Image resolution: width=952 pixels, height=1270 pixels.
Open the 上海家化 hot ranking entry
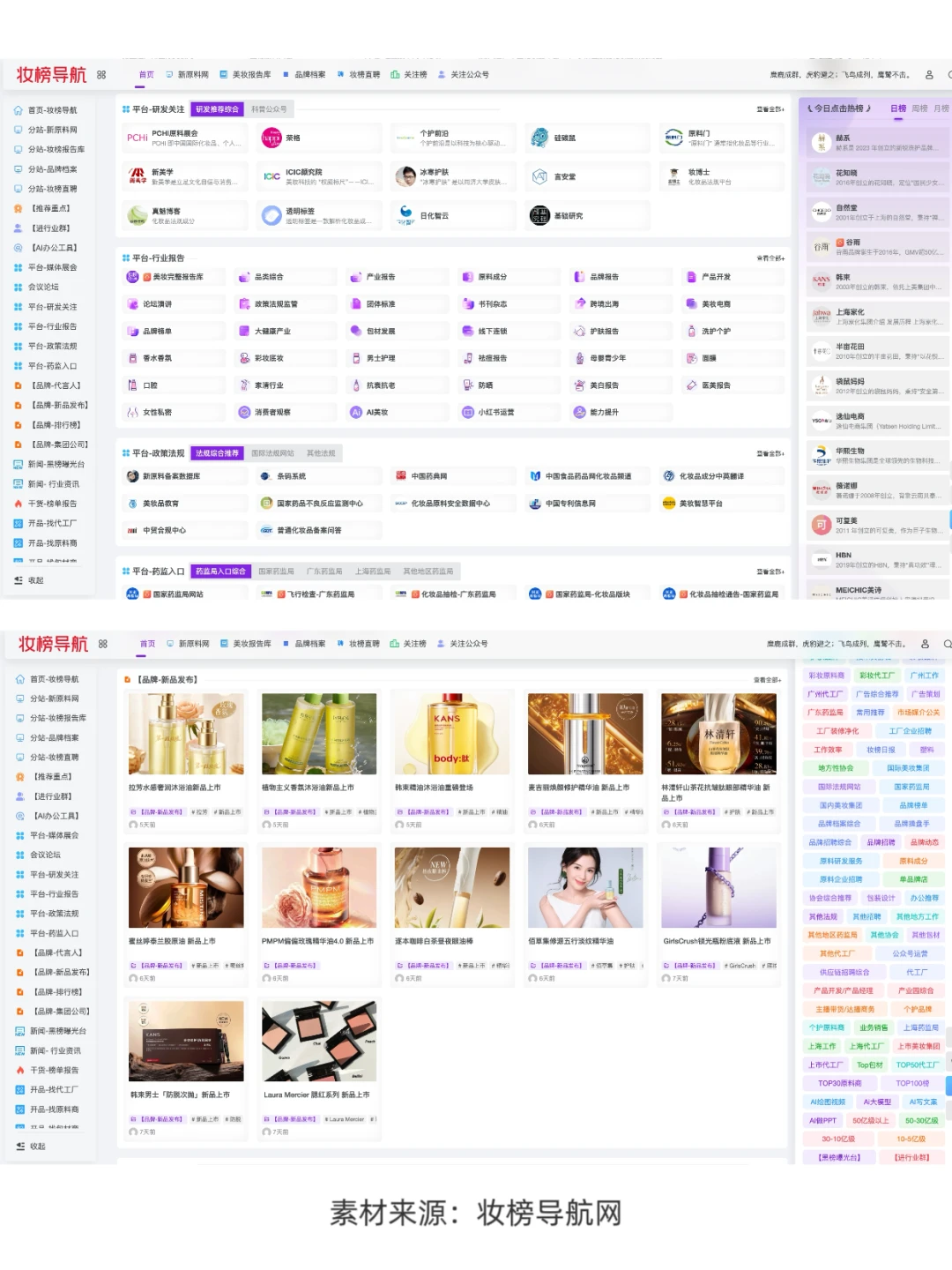pyautogui.click(x=878, y=317)
